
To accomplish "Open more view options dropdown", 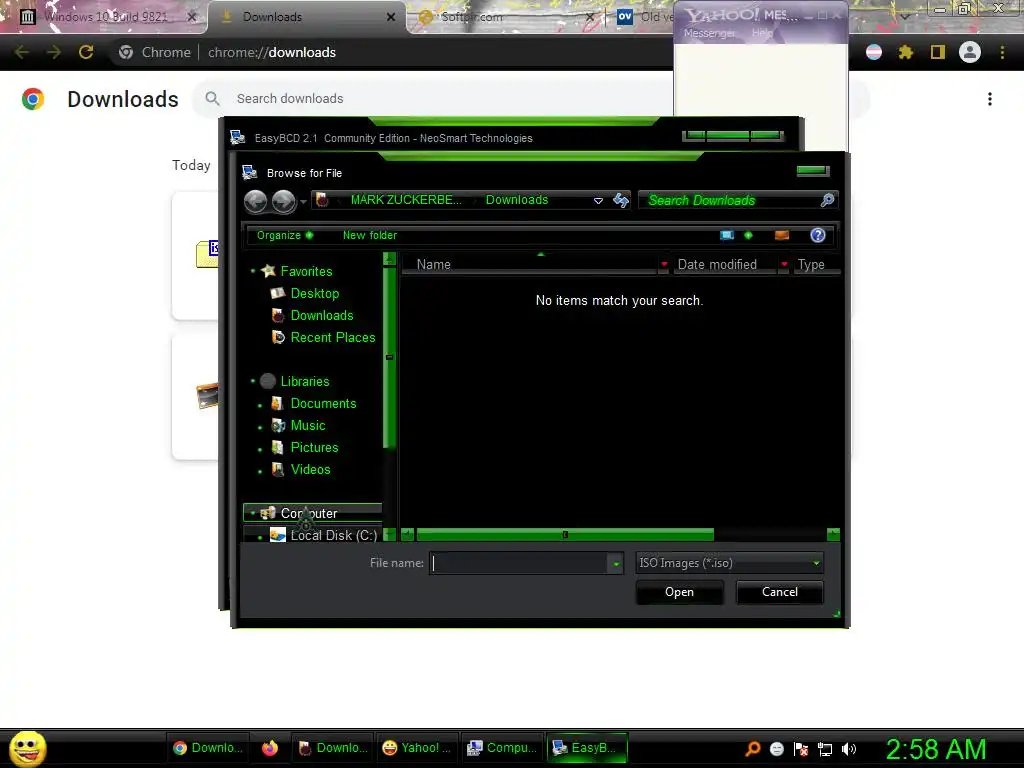I will point(748,235).
